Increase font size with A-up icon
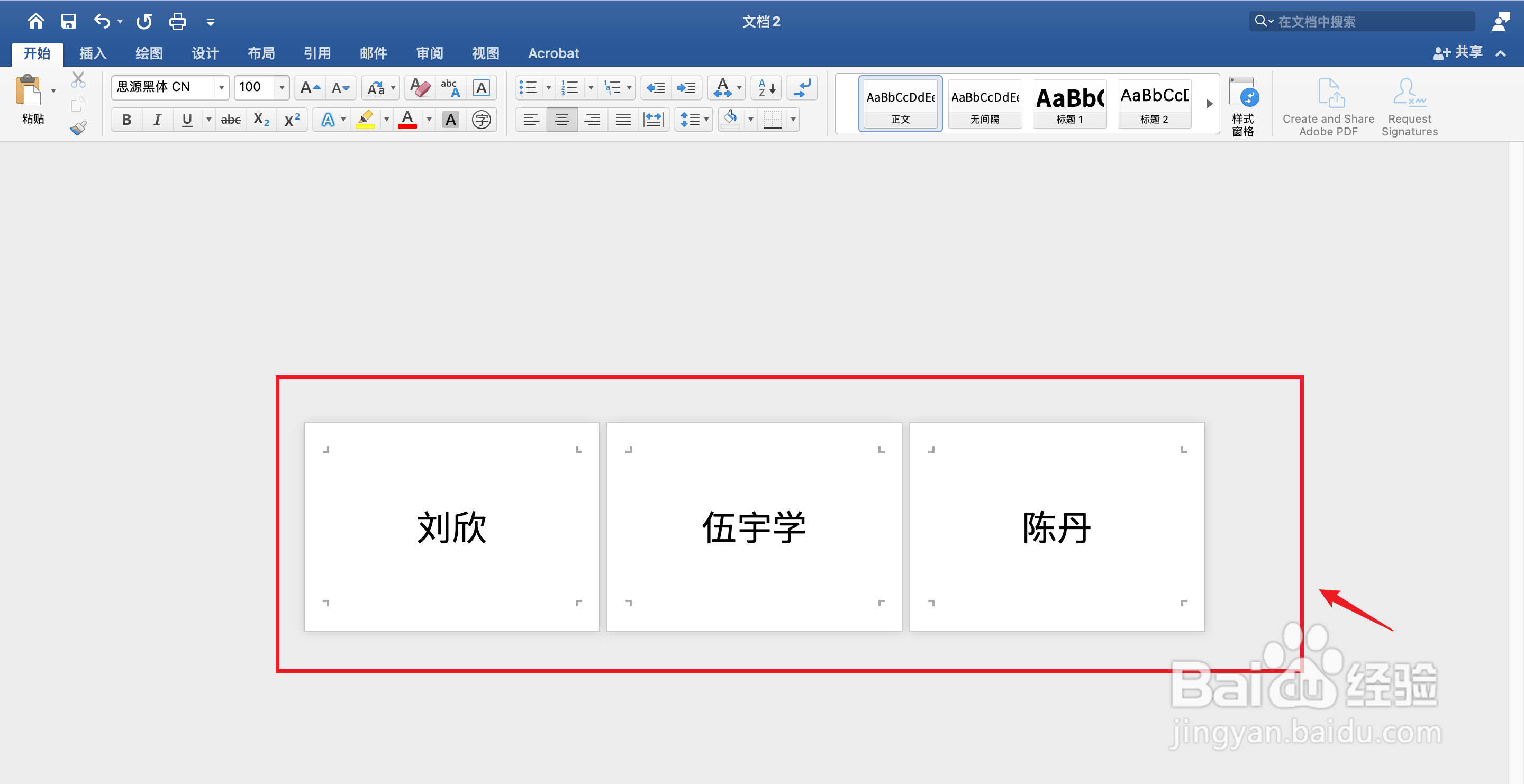The width and height of the screenshot is (1524, 784). pos(310,88)
